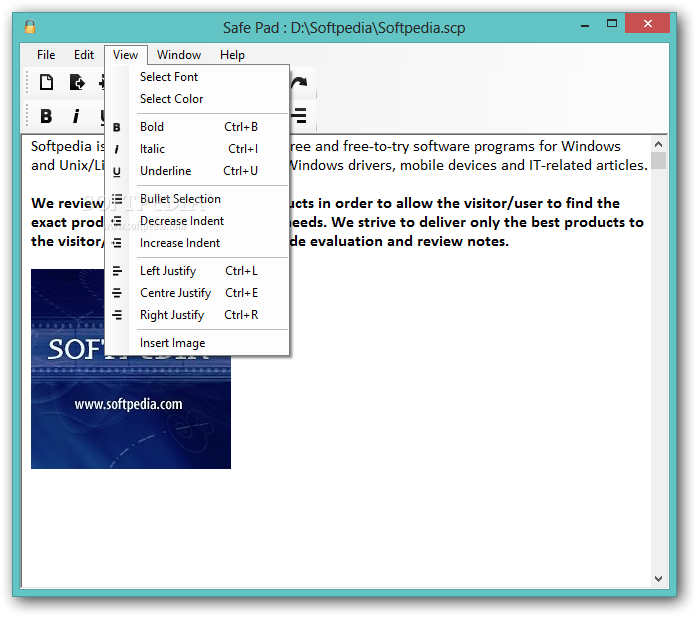The height and width of the screenshot is (617, 697).
Task: Toggle the Italic toolbar button
Action: [76, 116]
